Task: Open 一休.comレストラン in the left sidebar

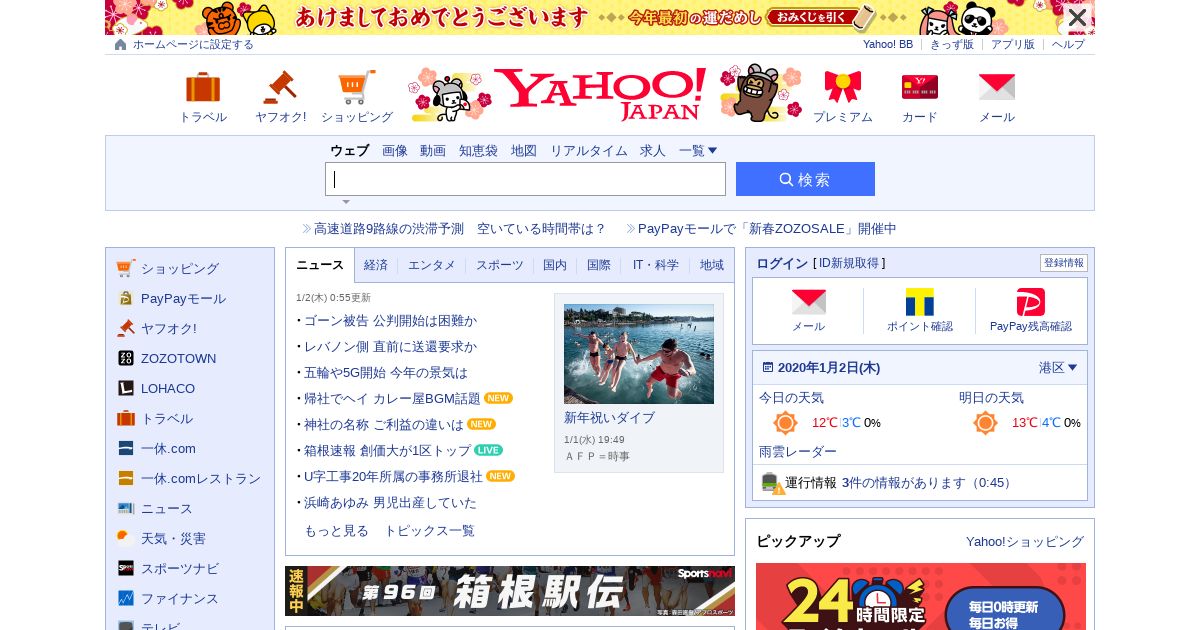Action: (x=201, y=478)
